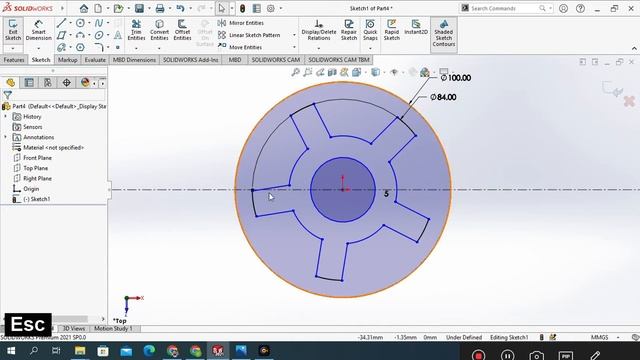Click the Home icon in title toolbar
The height and width of the screenshot is (360, 640).
(84, 8)
